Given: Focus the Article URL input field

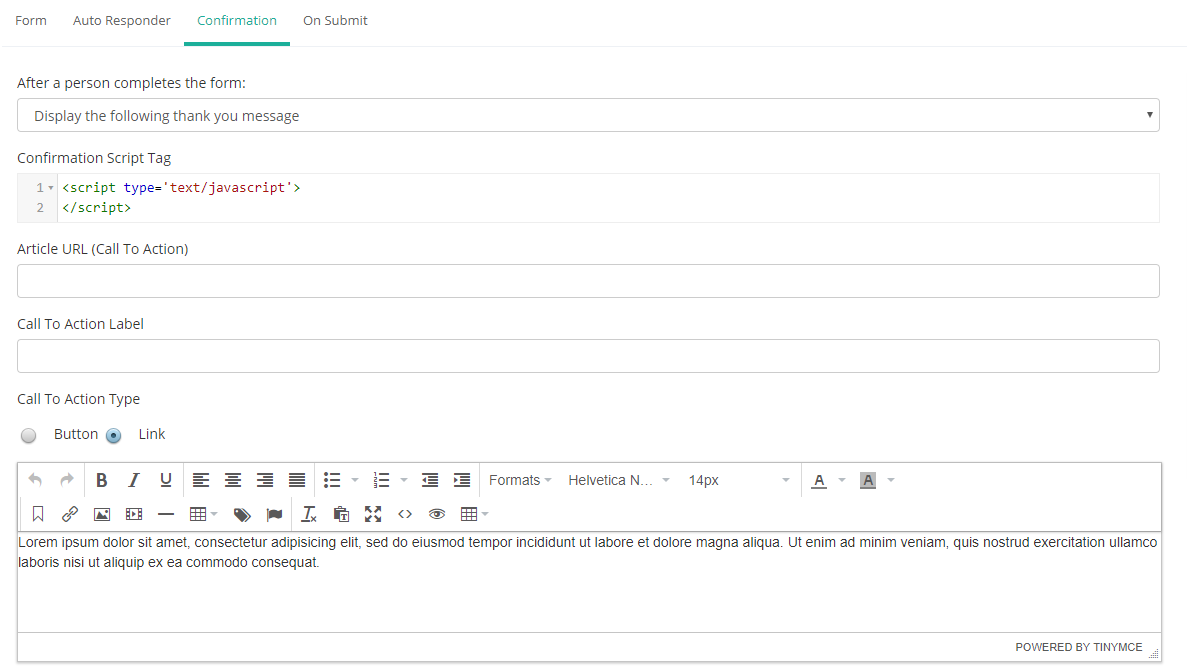Looking at the screenshot, I should 588,281.
